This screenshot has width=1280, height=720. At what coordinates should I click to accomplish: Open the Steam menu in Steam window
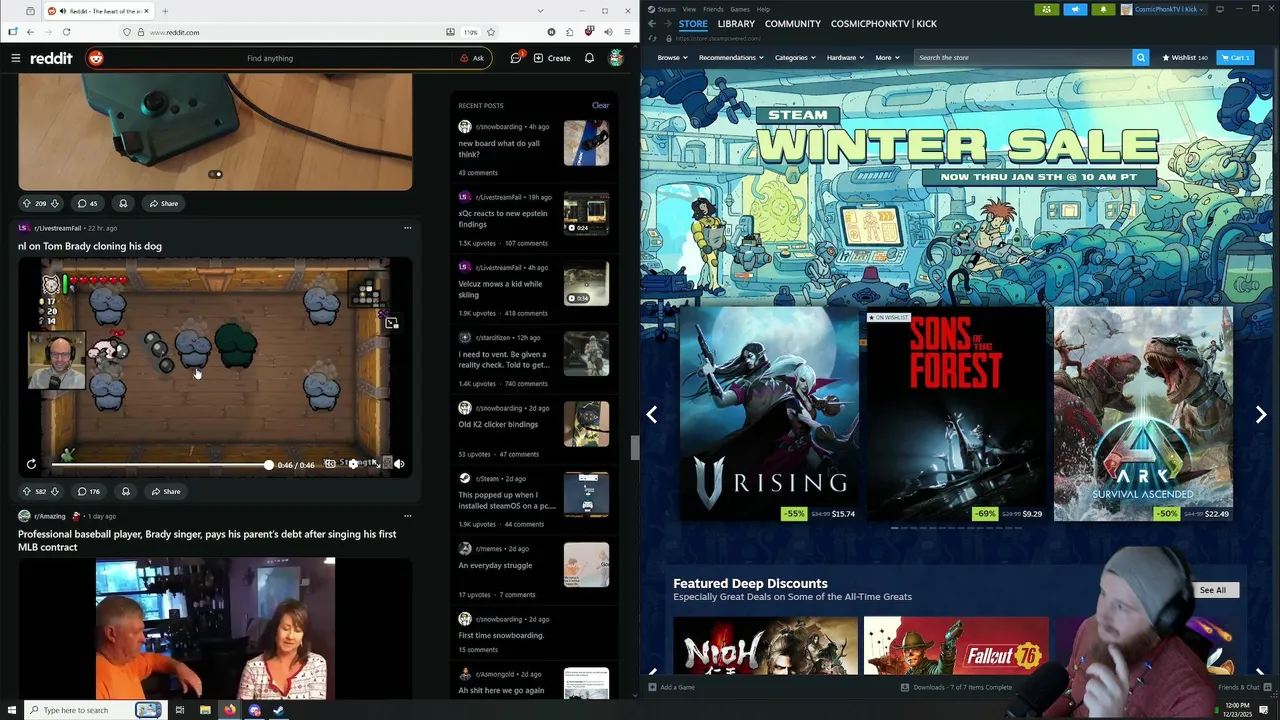[662, 9]
